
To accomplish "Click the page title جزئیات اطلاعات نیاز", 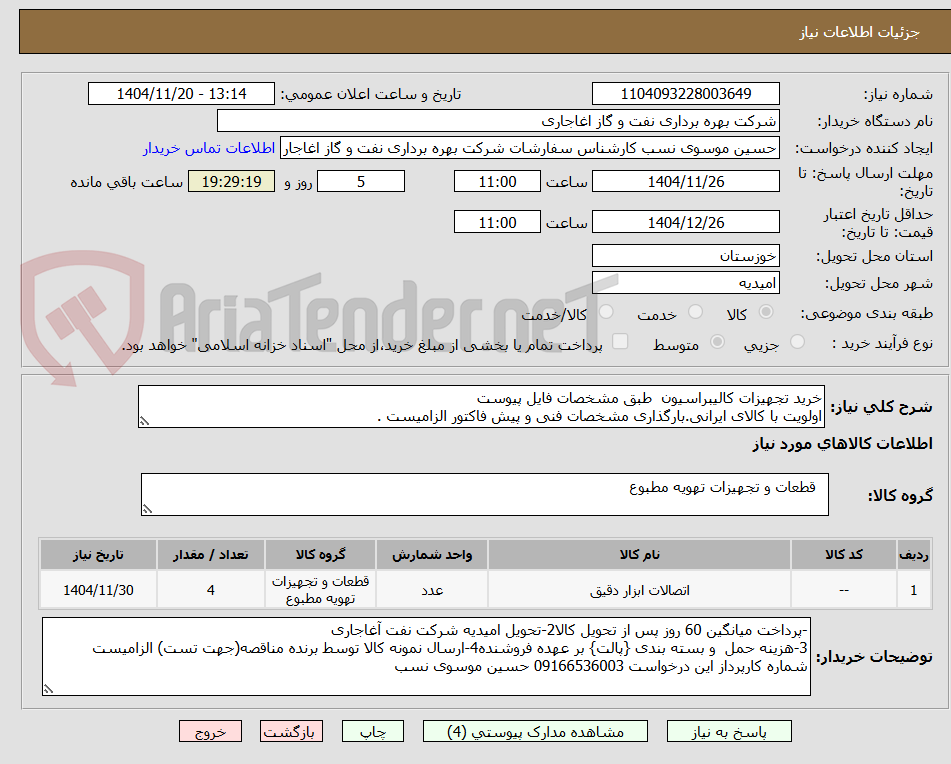I will pyautogui.click(x=859, y=32).
